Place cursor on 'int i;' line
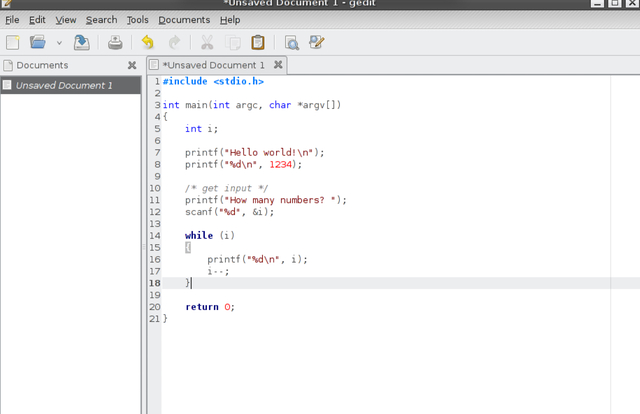 201,129
